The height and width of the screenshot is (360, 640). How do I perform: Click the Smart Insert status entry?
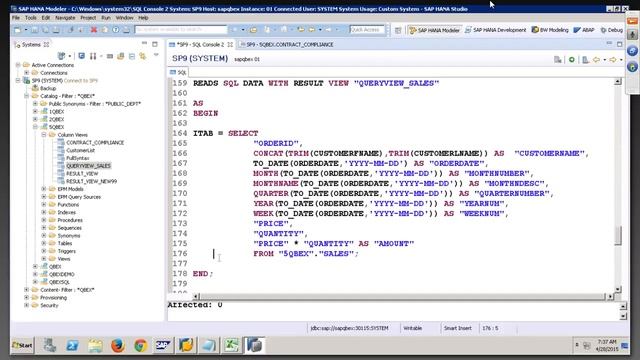click(x=458, y=328)
